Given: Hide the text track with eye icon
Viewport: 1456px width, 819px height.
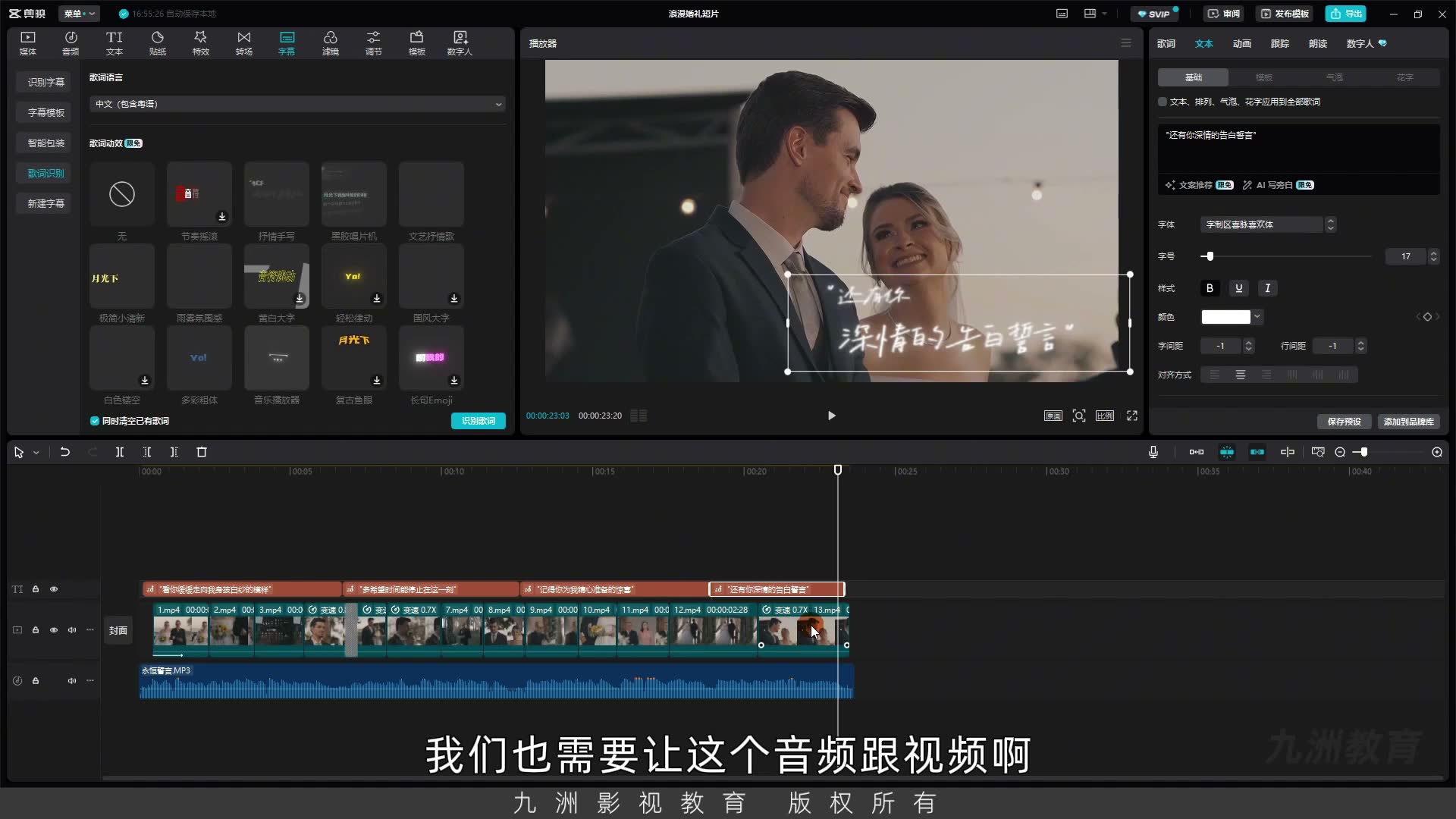Looking at the screenshot, I should (x=54, y=589).
